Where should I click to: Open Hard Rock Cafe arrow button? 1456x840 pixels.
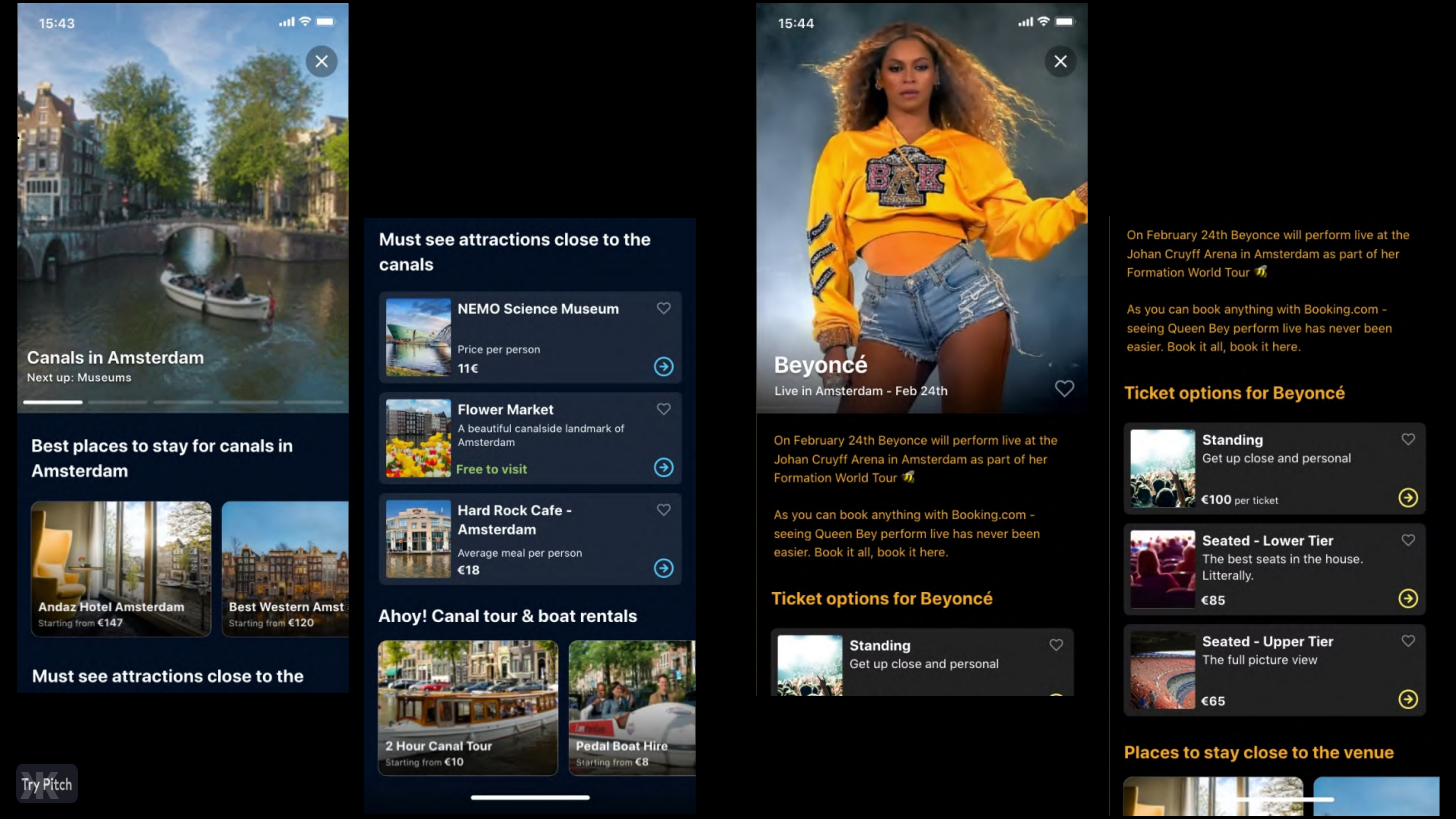663,568
